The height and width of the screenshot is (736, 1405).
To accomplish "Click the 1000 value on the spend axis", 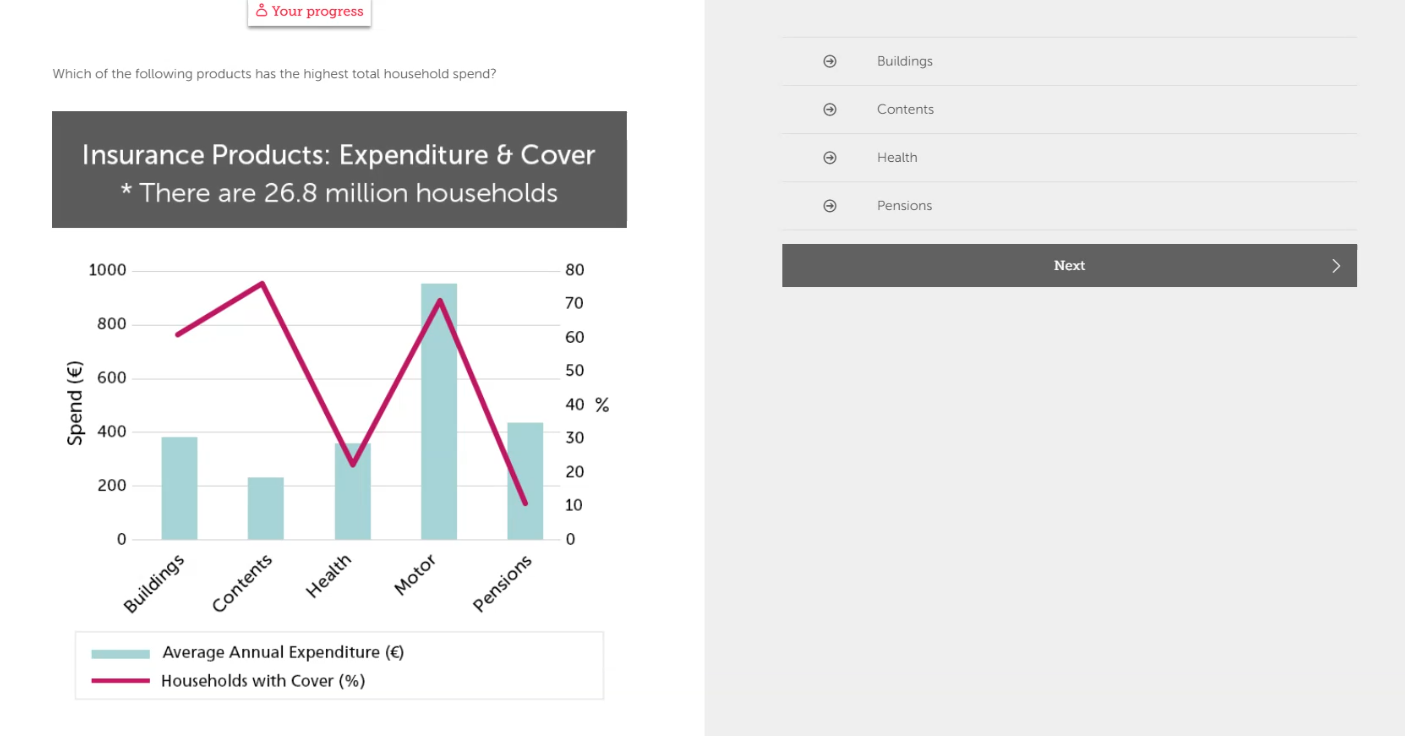I will (107, 270).
